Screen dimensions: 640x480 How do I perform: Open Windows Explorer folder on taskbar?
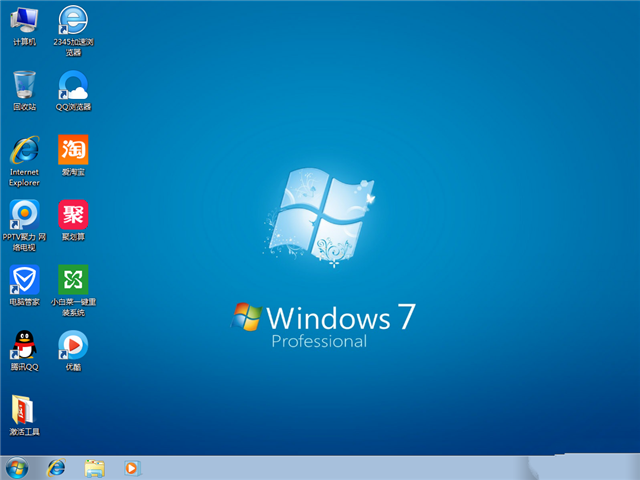tap(94, 467)
